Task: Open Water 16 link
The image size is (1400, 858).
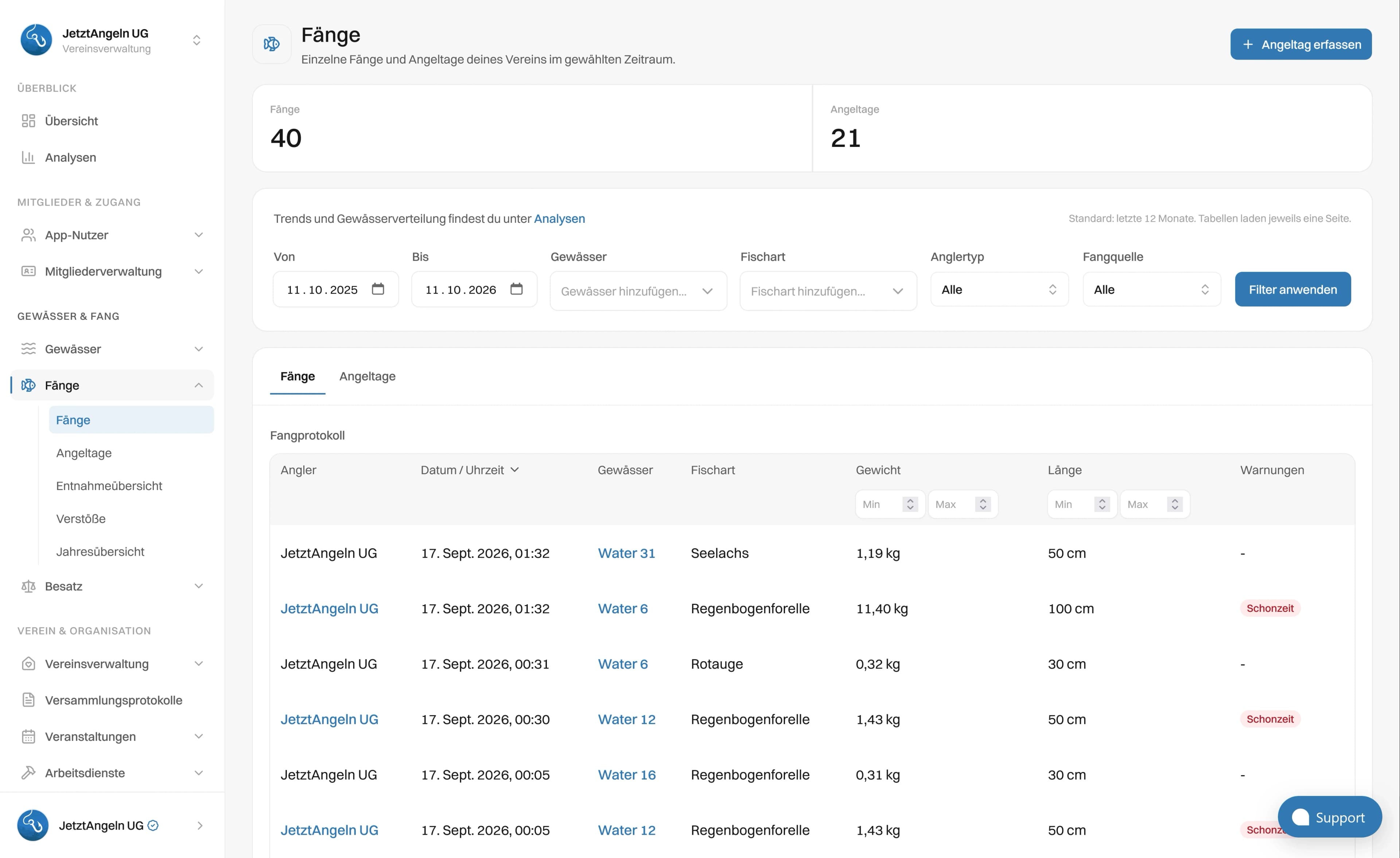Action: tap(627, 774)
